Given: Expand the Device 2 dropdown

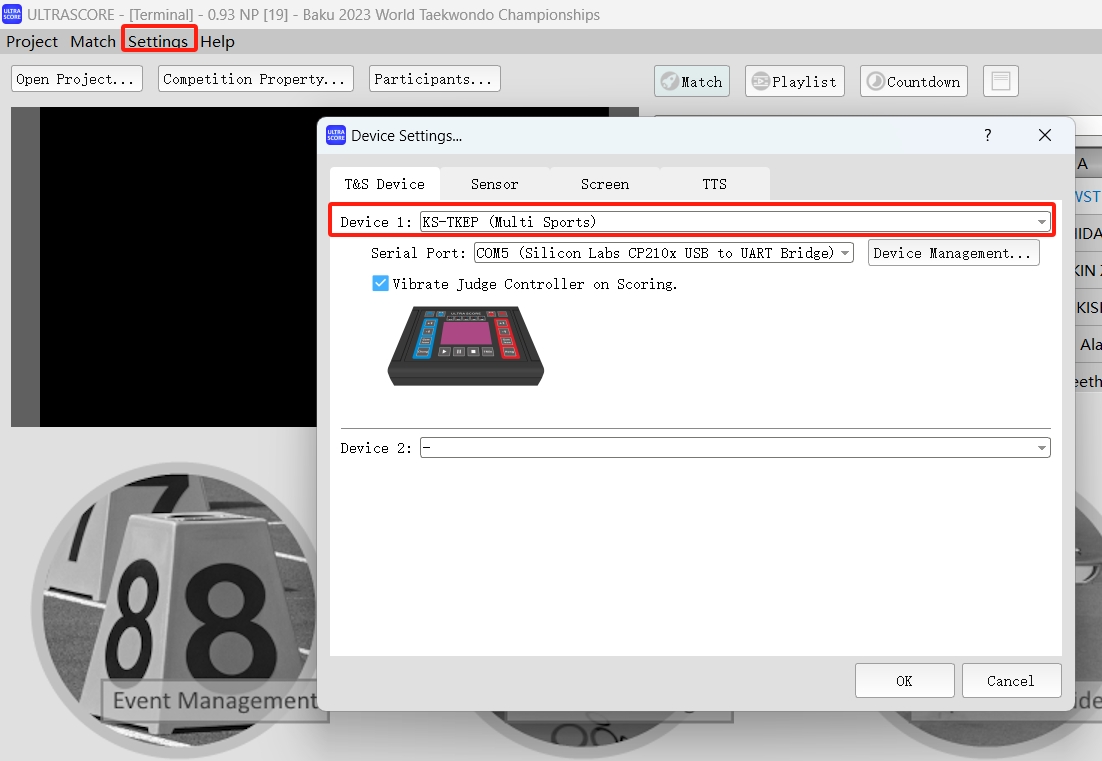Looking at the screenshot, I should (1042, 448).
